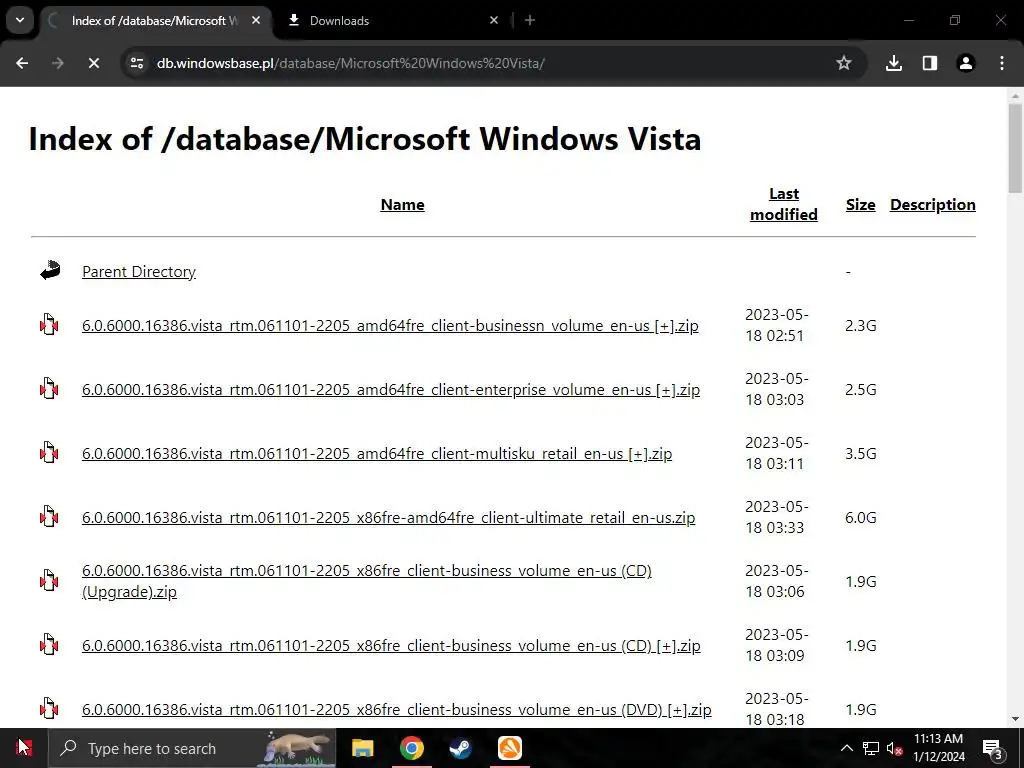
Task: Click the taskbar search box
Action: pyautogui.click(x=193, y=748)
